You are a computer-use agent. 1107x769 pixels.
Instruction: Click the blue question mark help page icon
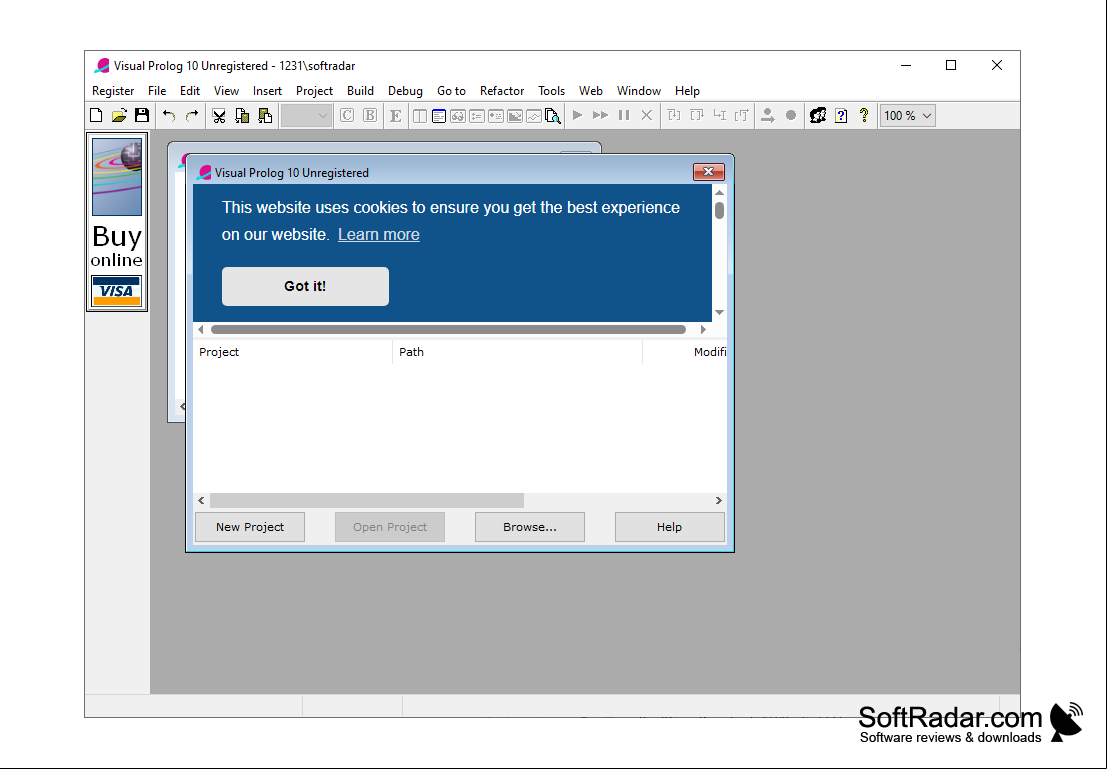(841, 115)
